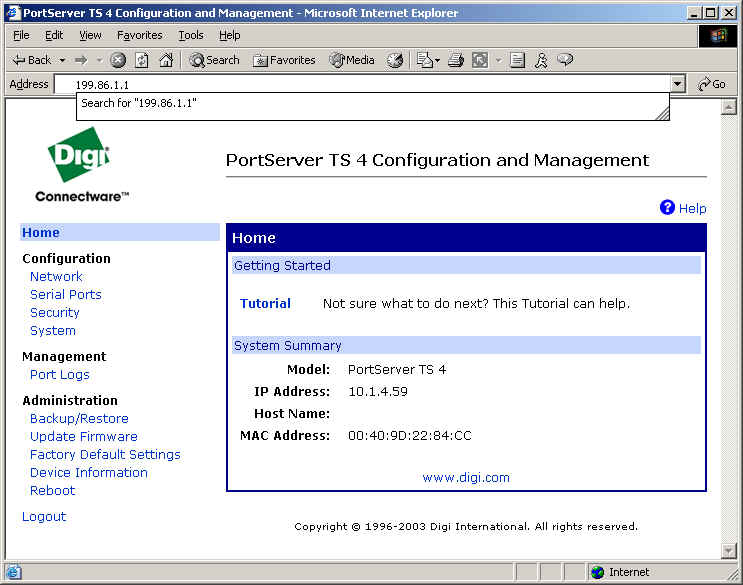This screenshot has width=743, height=585.
Task: Go to the browser Home page icon
Action: click(x=166, y=60)
